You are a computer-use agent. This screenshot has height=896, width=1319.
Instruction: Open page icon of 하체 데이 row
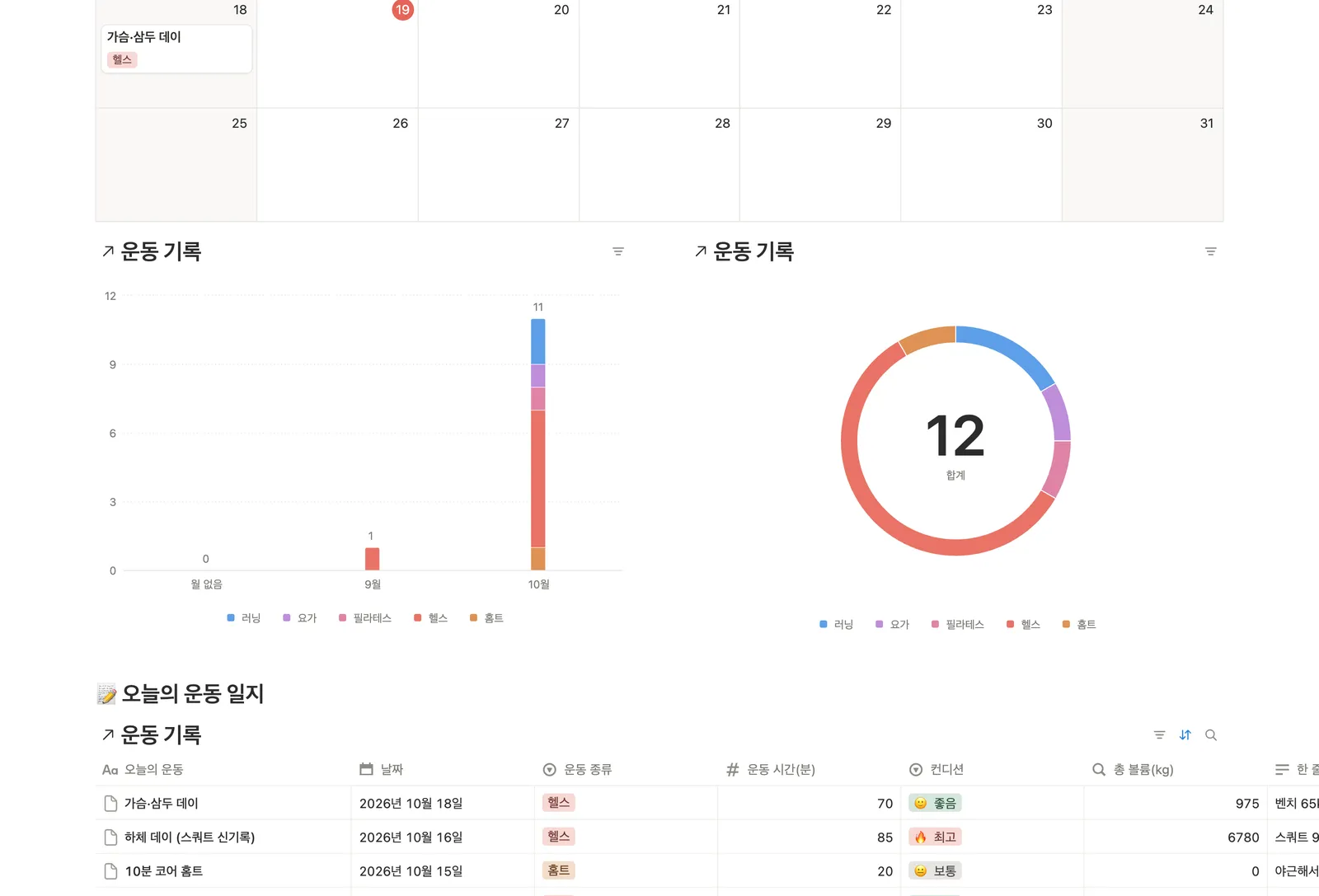(110, 837)
